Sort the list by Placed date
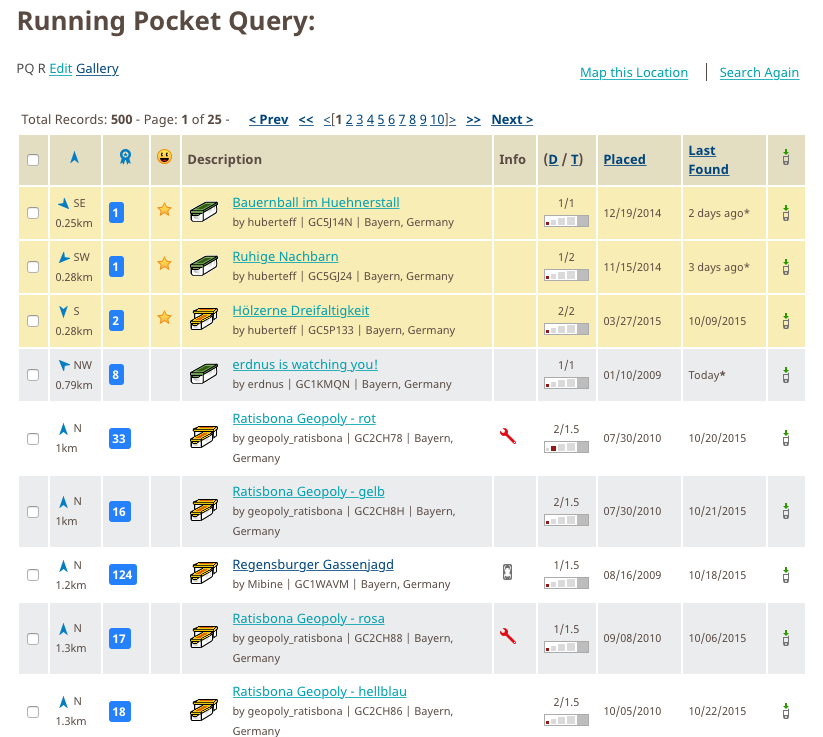Screen dimensions: 823x737 [x=624, y=159]
